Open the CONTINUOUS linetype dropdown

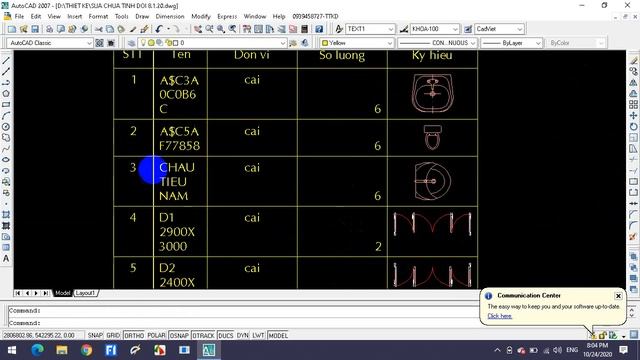[437, 43]
